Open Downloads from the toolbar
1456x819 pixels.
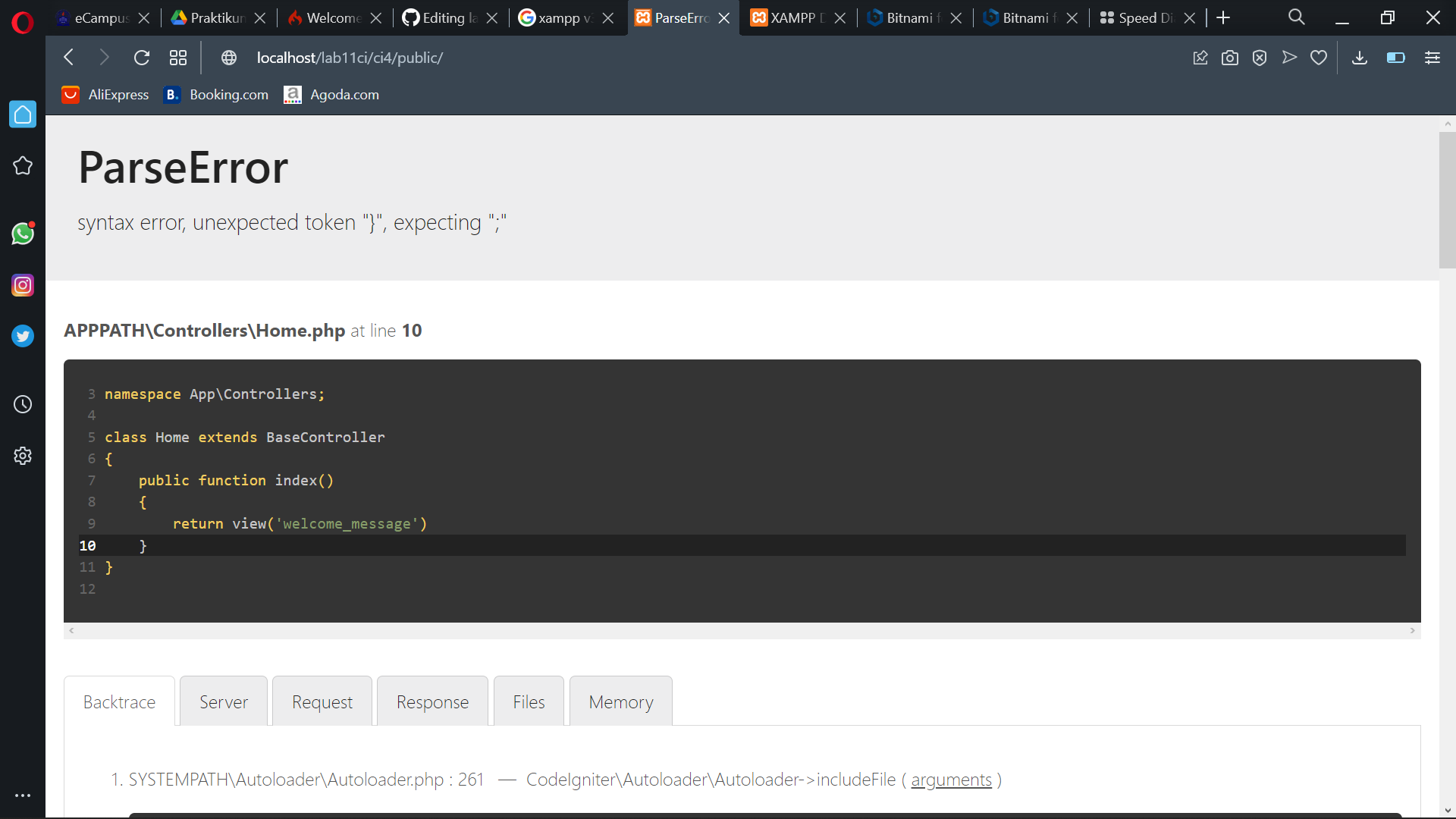1360,58
